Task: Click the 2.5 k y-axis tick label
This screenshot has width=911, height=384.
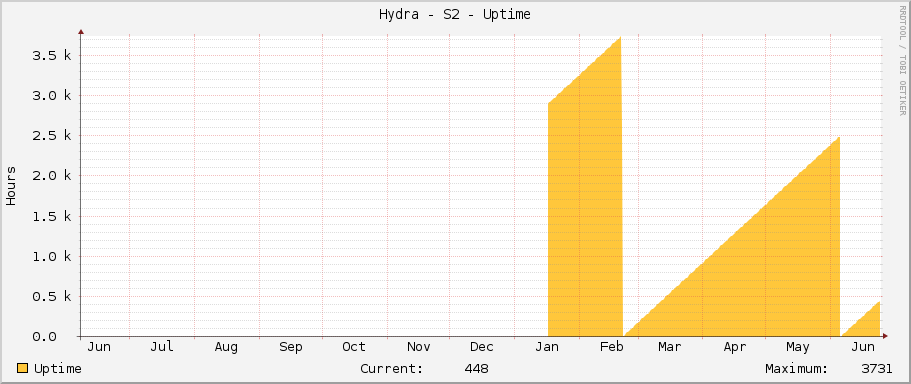Action: [52, 136]
